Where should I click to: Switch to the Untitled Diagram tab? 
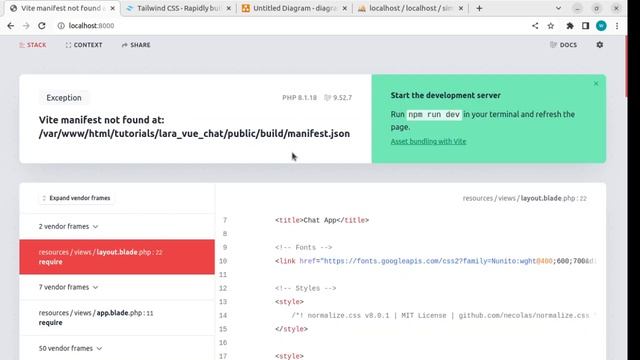(294, 8)
